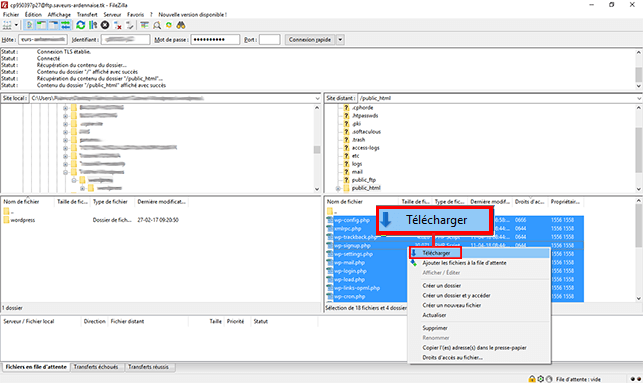Open the Transfert menu

87,14
